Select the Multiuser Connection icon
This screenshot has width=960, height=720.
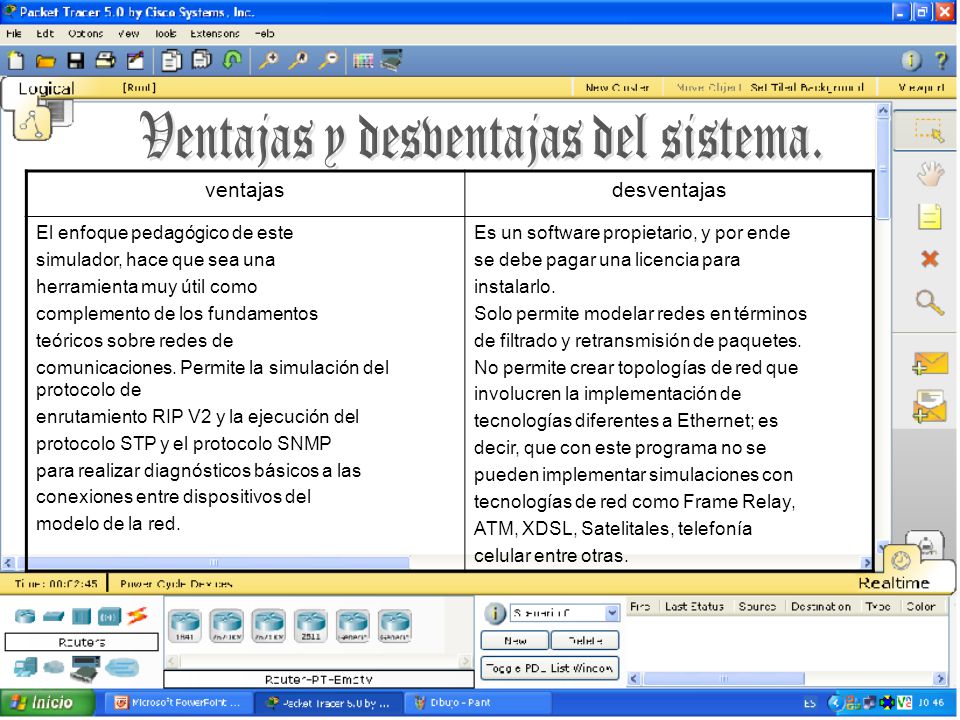click(x=122, y=667)
